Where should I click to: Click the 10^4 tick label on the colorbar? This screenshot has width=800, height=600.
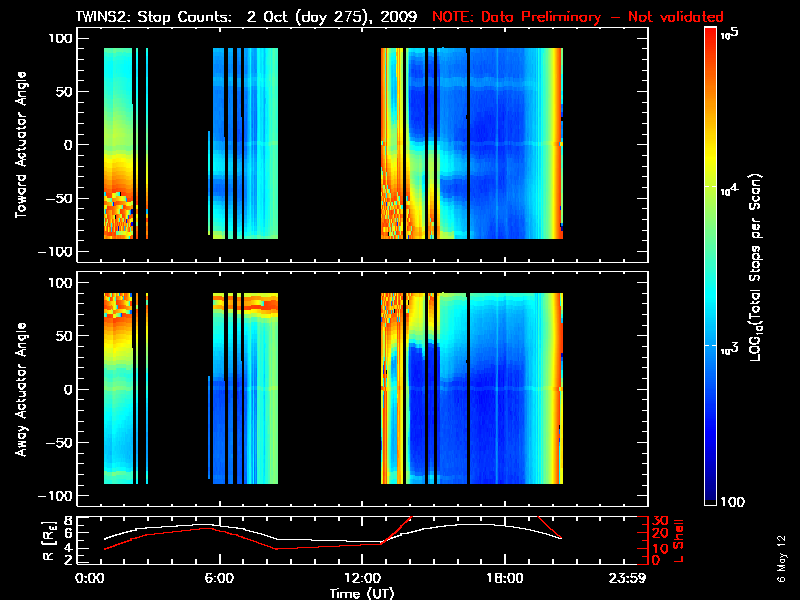729,190
